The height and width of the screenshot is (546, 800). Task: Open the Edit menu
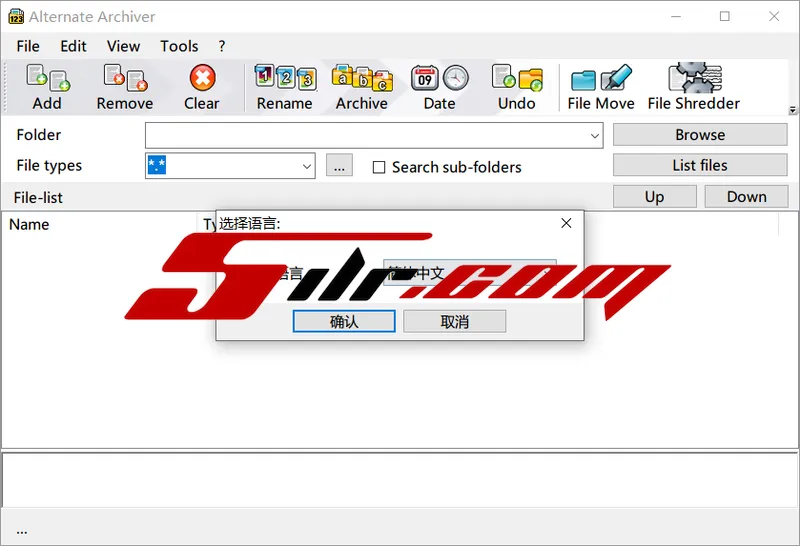[73, 46]
